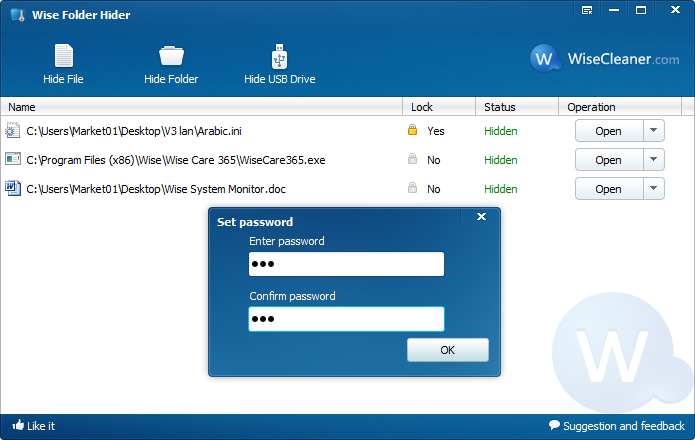695x440 pixels.
Task: Click the lock icon for WiseCare365.exe
Action: (412, 159)
